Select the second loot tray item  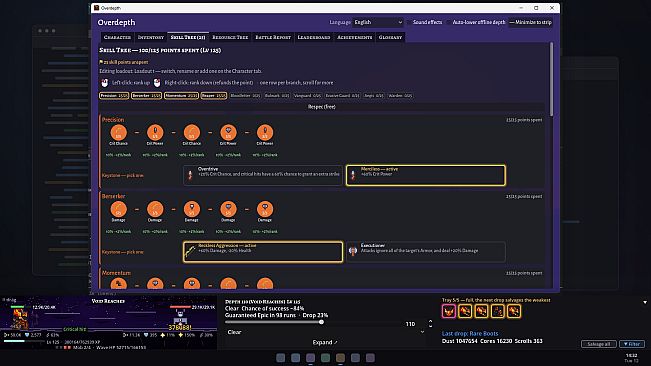point(465,311)
